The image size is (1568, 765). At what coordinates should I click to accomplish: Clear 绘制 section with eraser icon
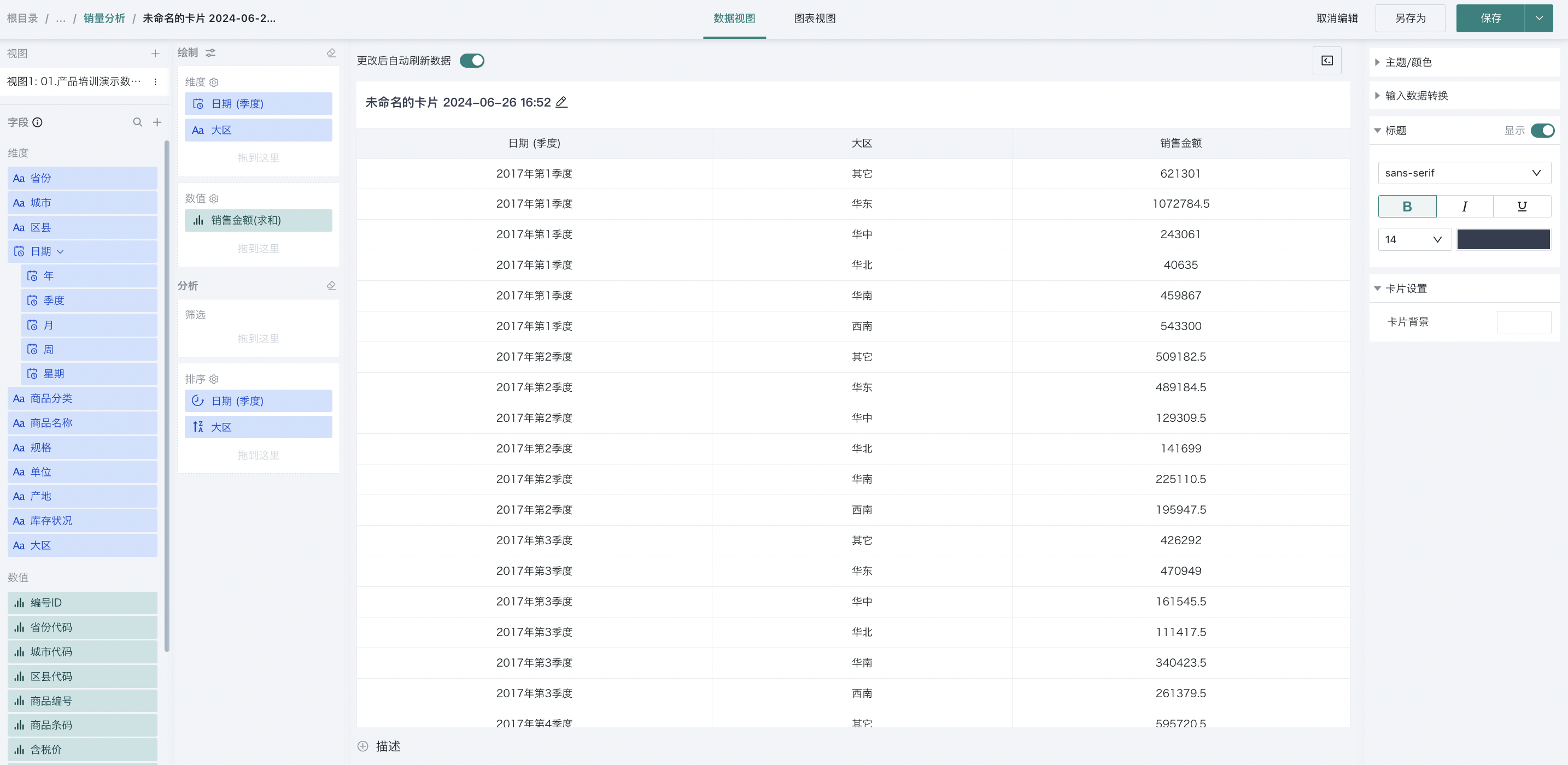click(331, 53)
